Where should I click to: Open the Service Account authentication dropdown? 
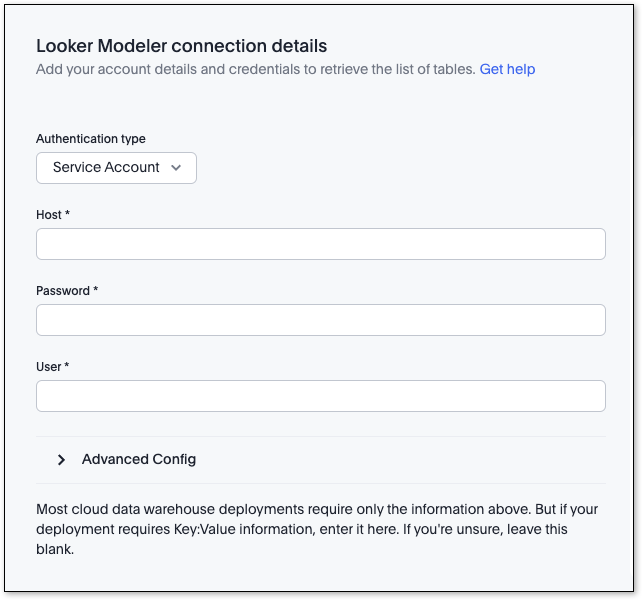116,168
